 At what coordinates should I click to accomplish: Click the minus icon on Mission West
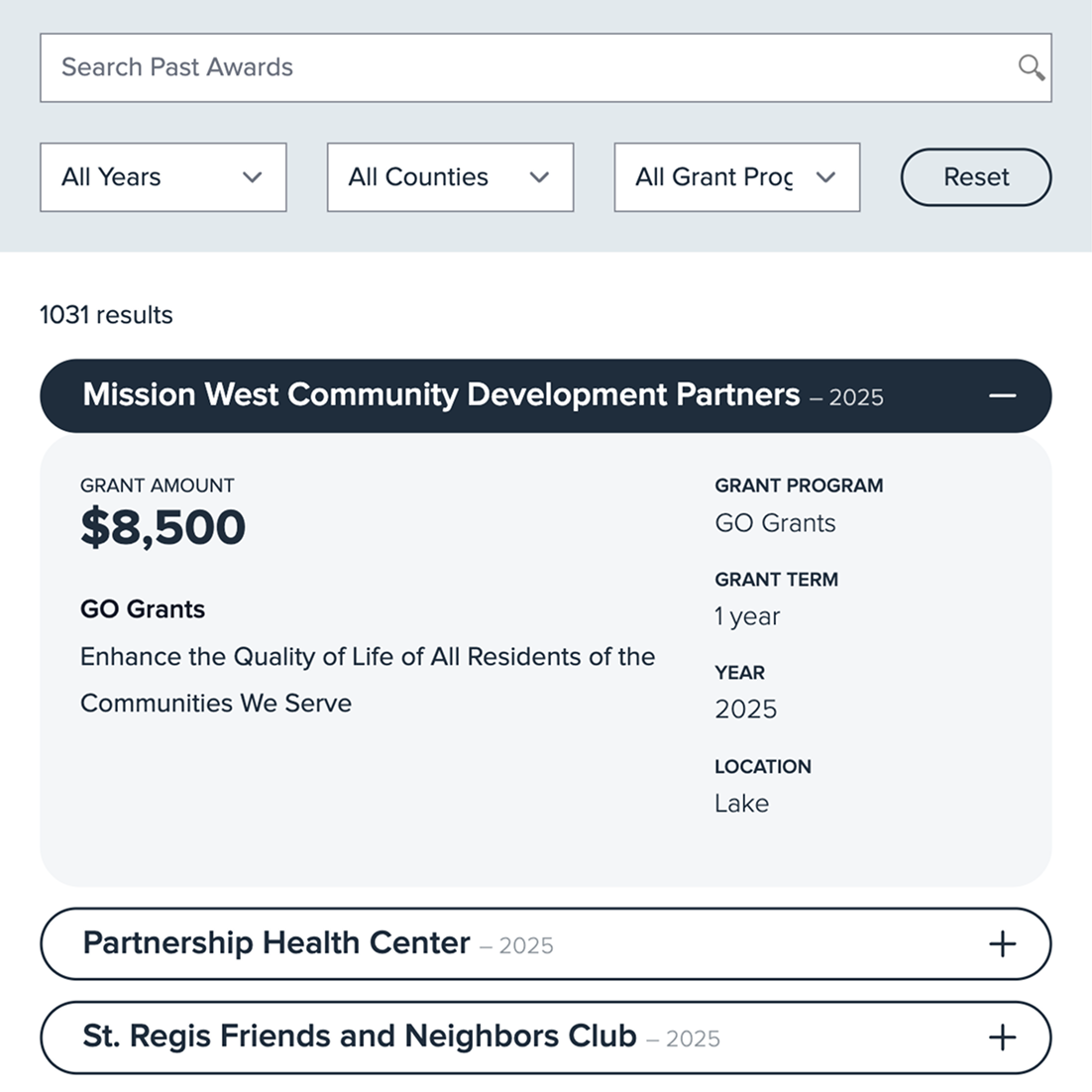pos(1002,395)
